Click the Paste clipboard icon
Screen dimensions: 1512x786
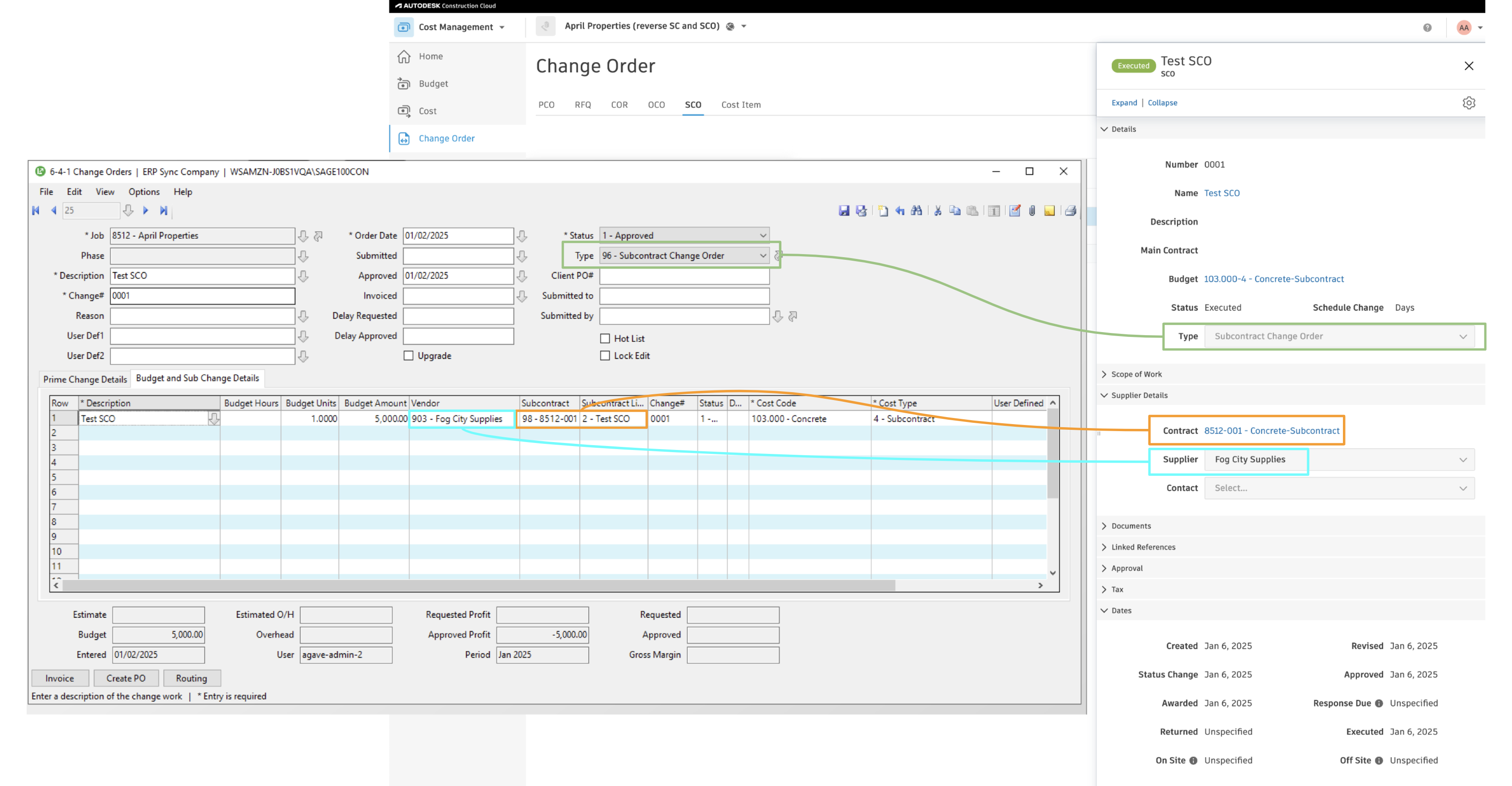(x=972, y=211)
